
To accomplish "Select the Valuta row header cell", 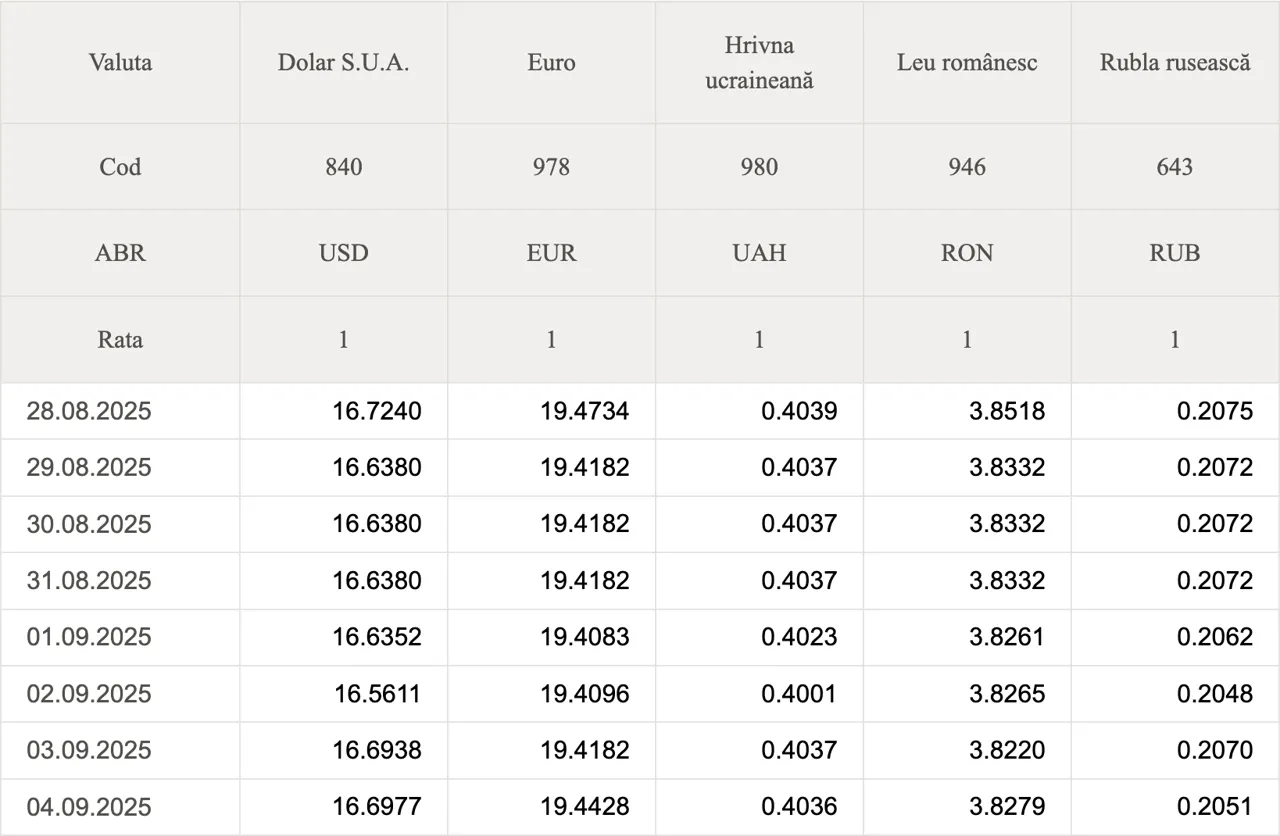I will 120,62.
